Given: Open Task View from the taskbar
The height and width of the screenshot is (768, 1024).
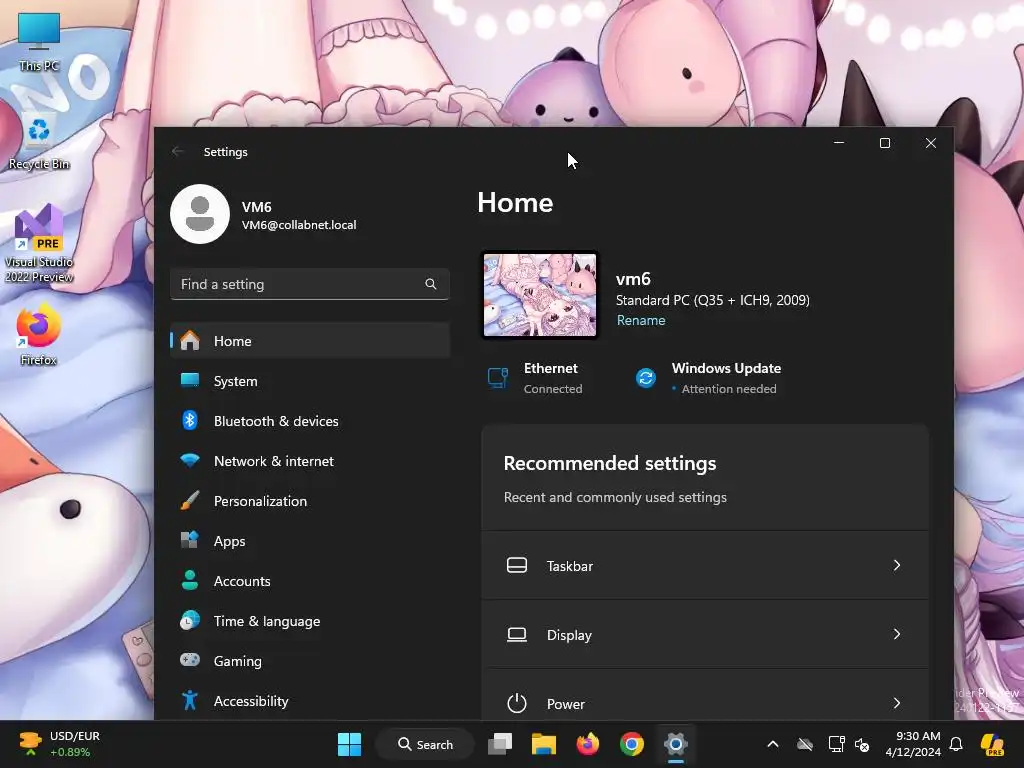Looking at the screenshot, I should (500, 744).
